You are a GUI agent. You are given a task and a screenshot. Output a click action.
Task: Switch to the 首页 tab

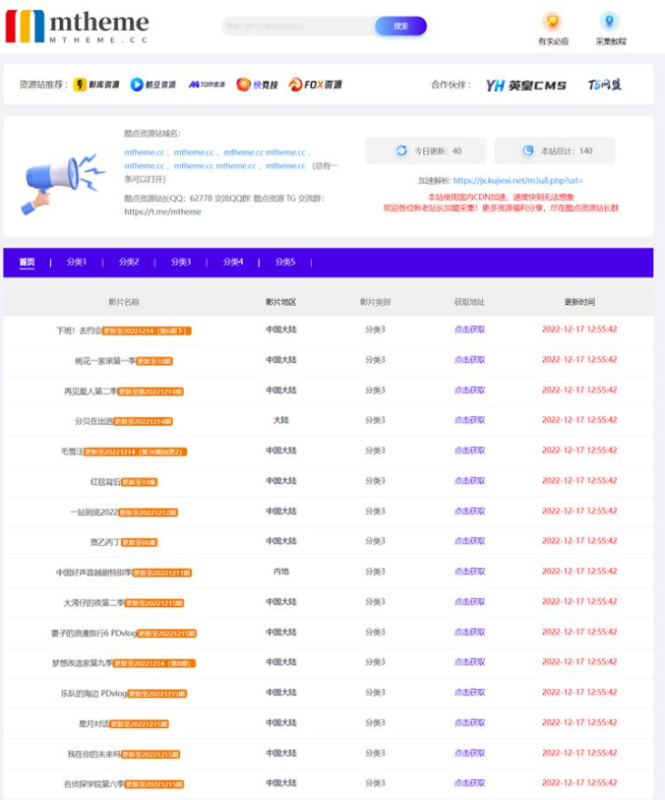click(x=27, y=262)
